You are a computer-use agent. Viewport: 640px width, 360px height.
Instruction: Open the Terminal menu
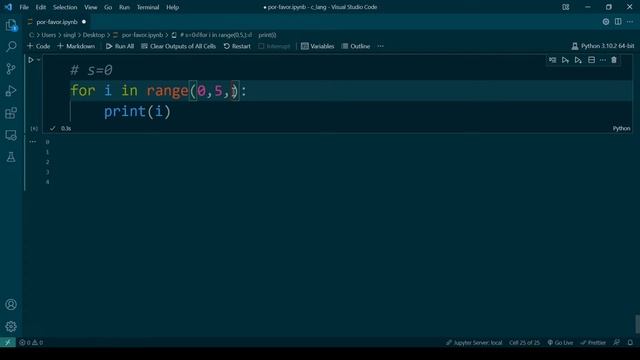pyautogui.click(x=148, y=7)
